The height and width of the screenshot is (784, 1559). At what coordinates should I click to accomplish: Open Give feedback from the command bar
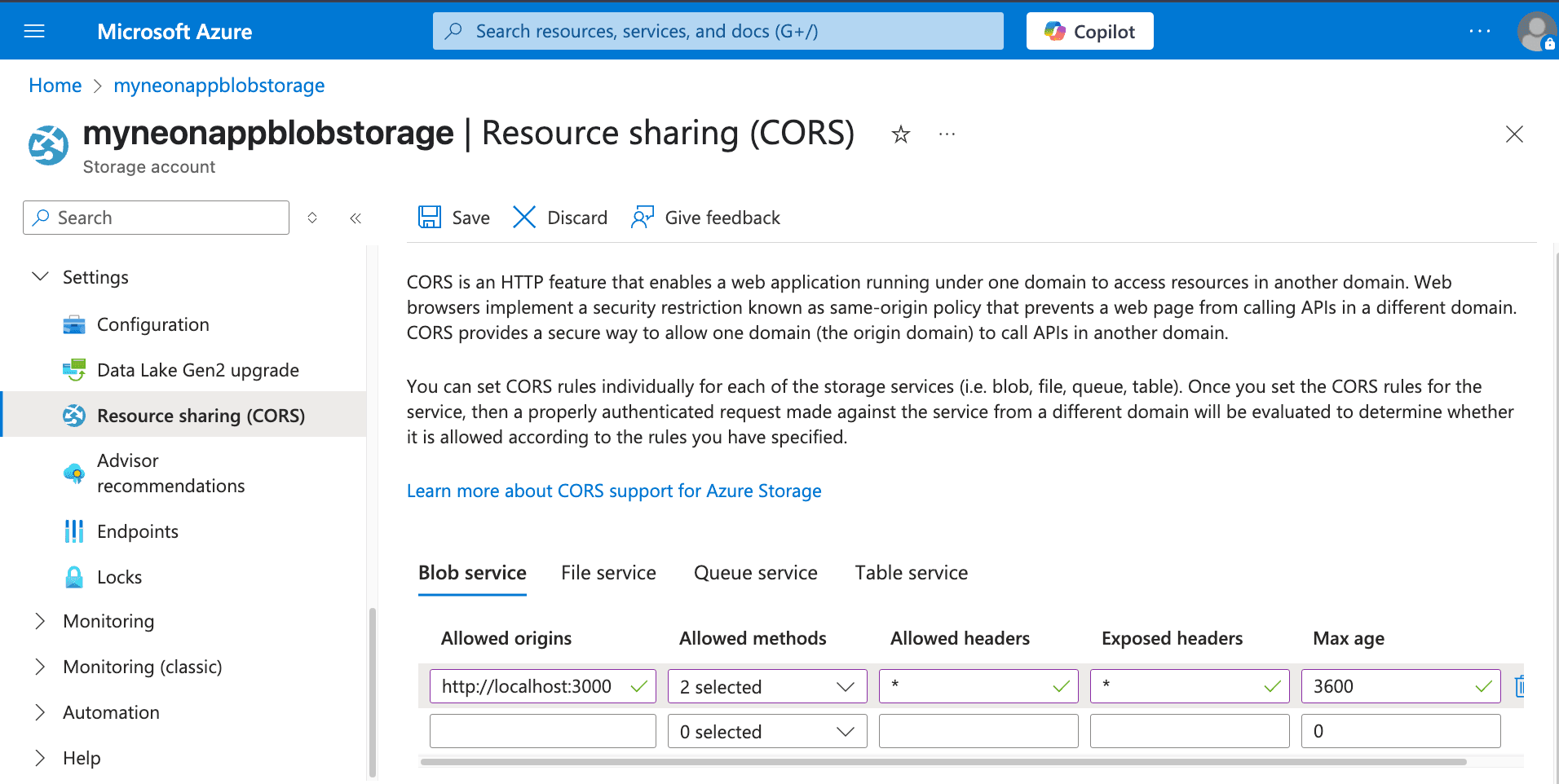pos(704,217)
